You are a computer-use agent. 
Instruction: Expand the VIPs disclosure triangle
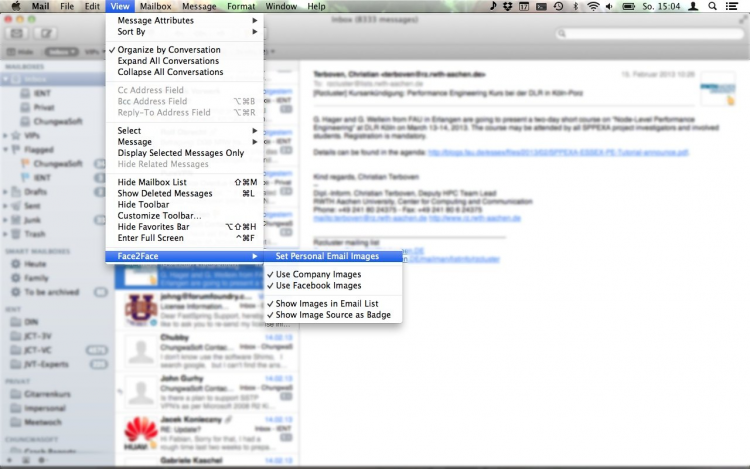6,135
